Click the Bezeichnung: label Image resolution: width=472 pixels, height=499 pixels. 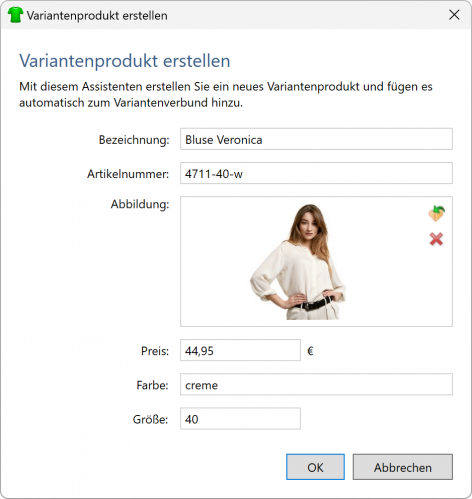point(134,140)
